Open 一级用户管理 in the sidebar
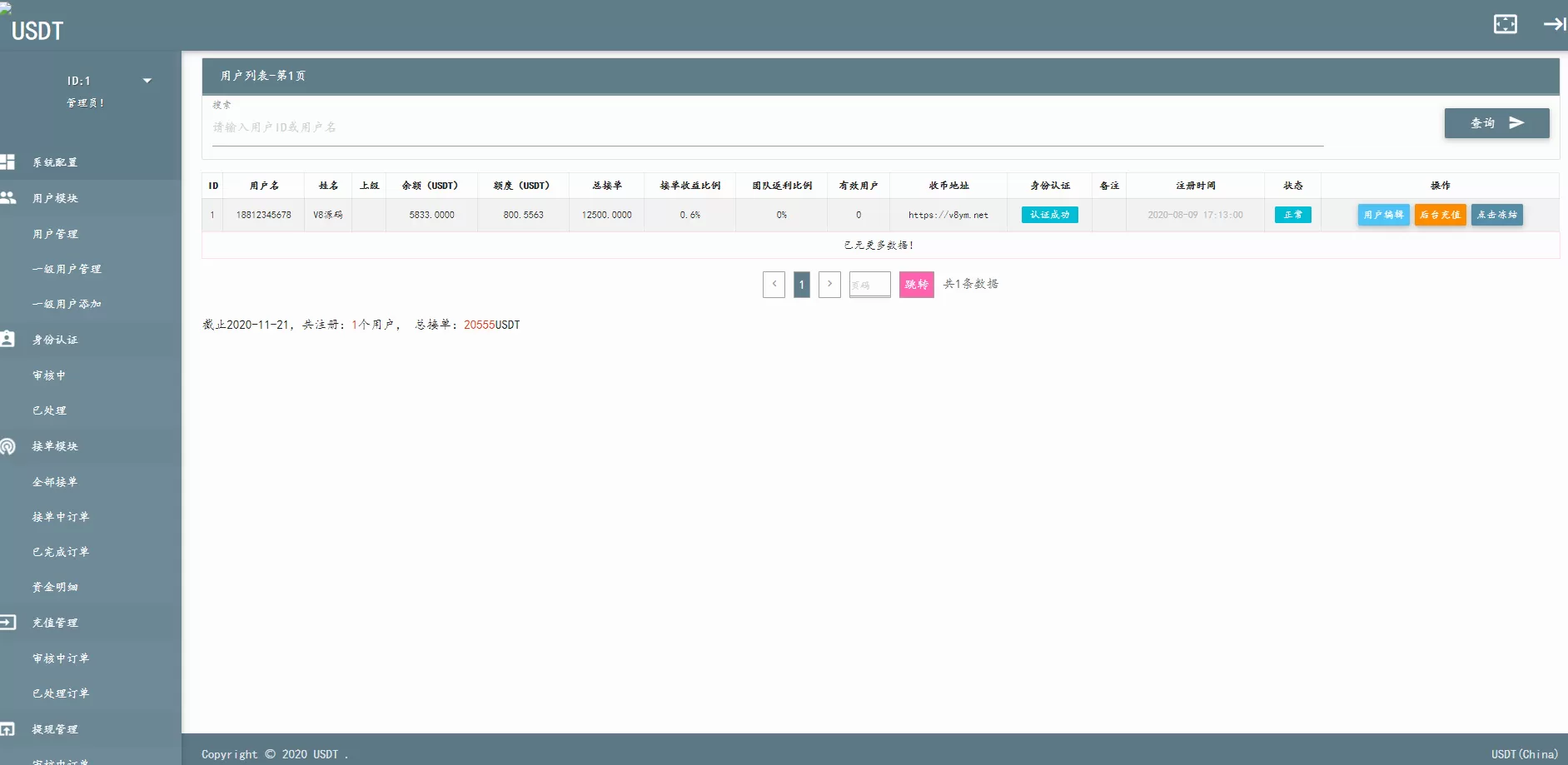Viewport: 1568px width, 765px height. coord(67,269)
